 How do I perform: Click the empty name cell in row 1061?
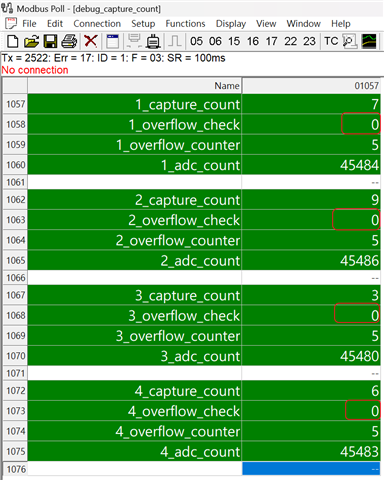pos(134,182)
